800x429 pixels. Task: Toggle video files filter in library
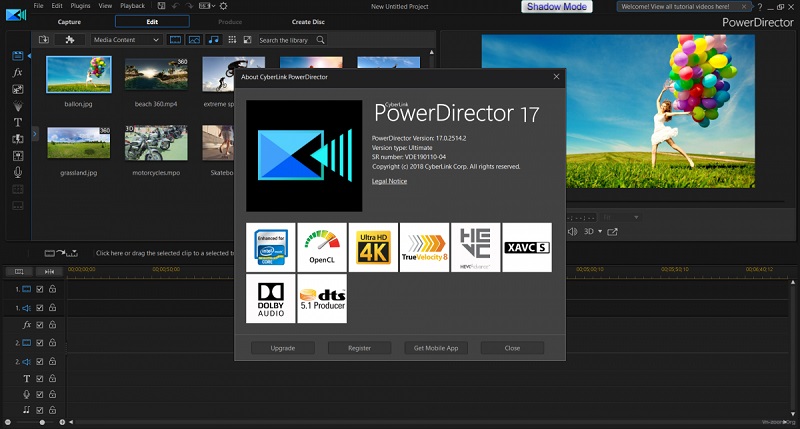point(175,39)
